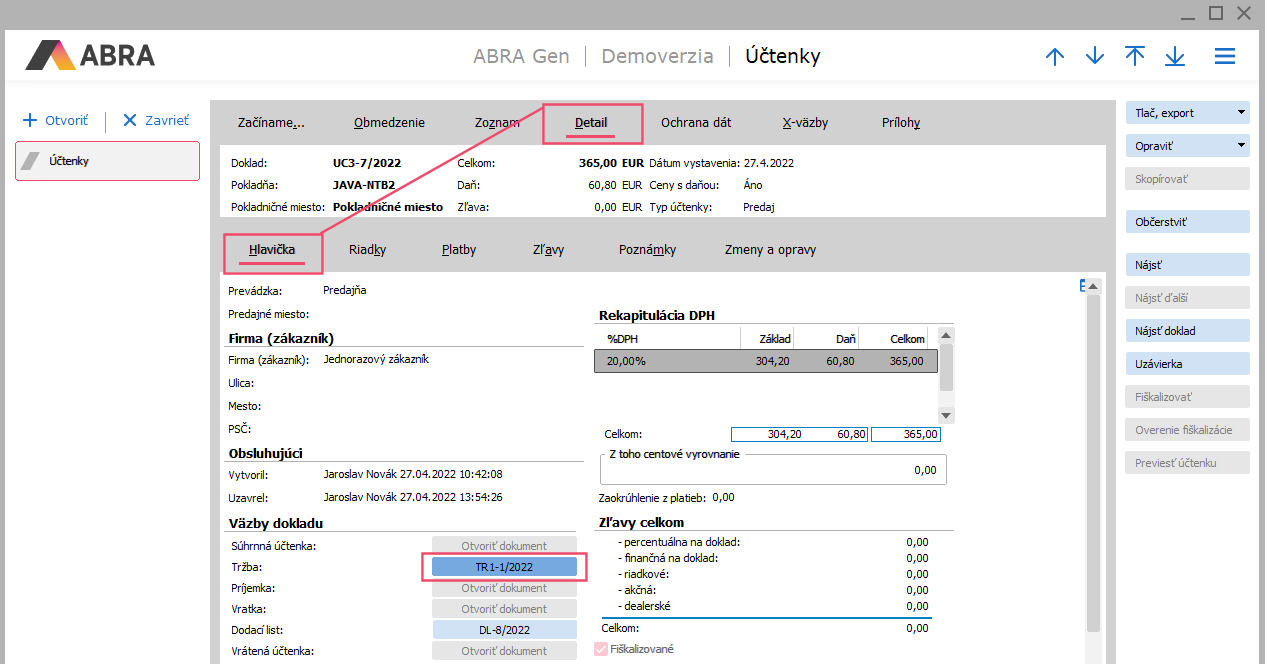Click the ABRA logo
Viewport: 1265px width, 664px height.
[x=90, y=55]
